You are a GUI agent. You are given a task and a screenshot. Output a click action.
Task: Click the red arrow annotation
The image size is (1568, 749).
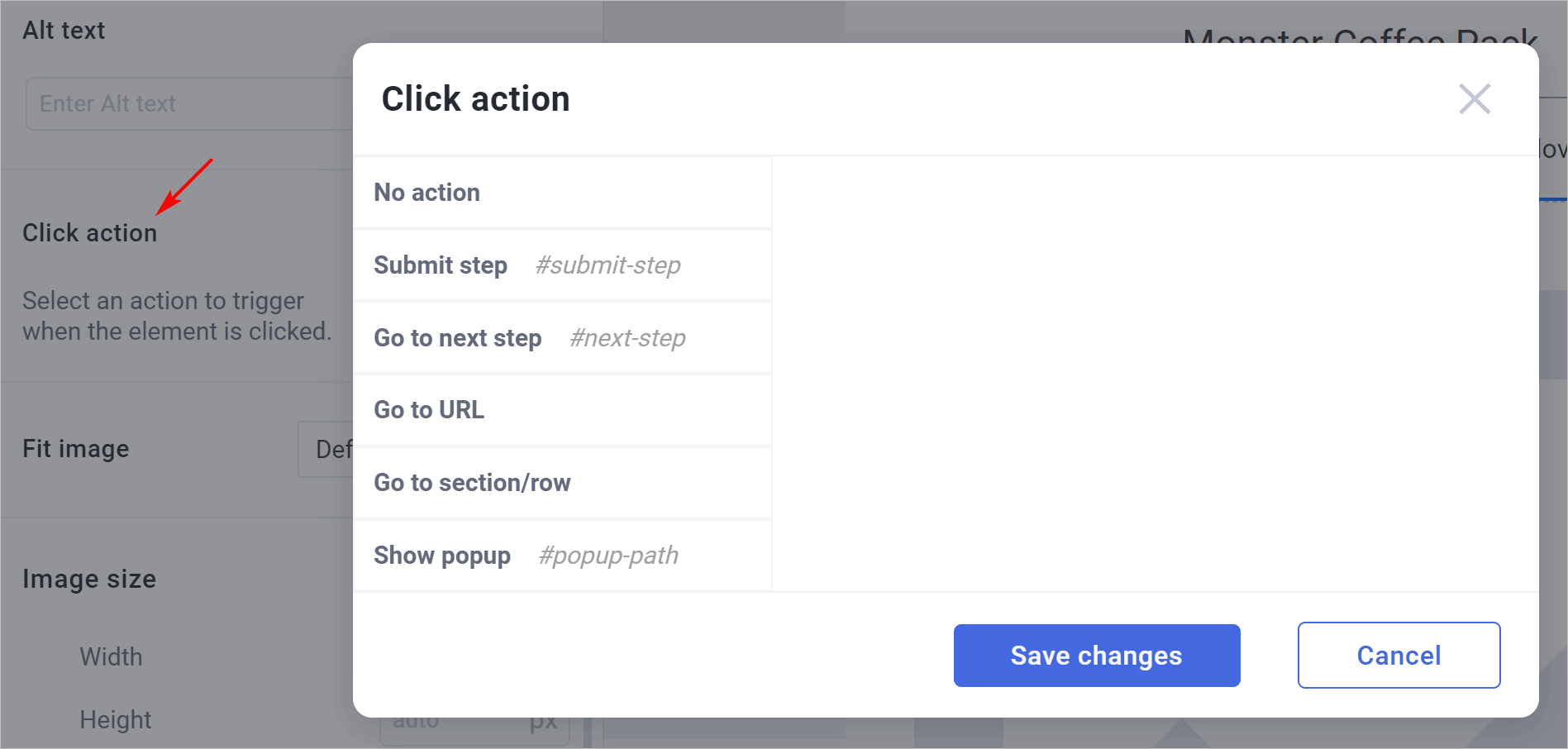click(184, 187)
